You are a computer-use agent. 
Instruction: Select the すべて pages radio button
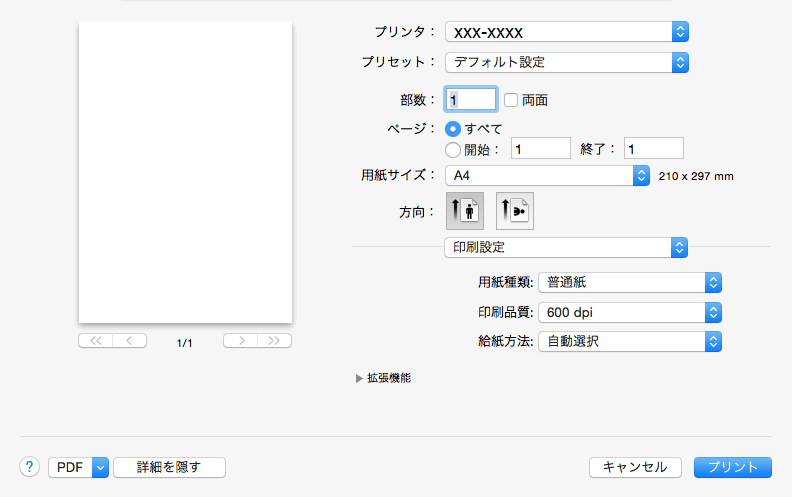tap(453, 129)
